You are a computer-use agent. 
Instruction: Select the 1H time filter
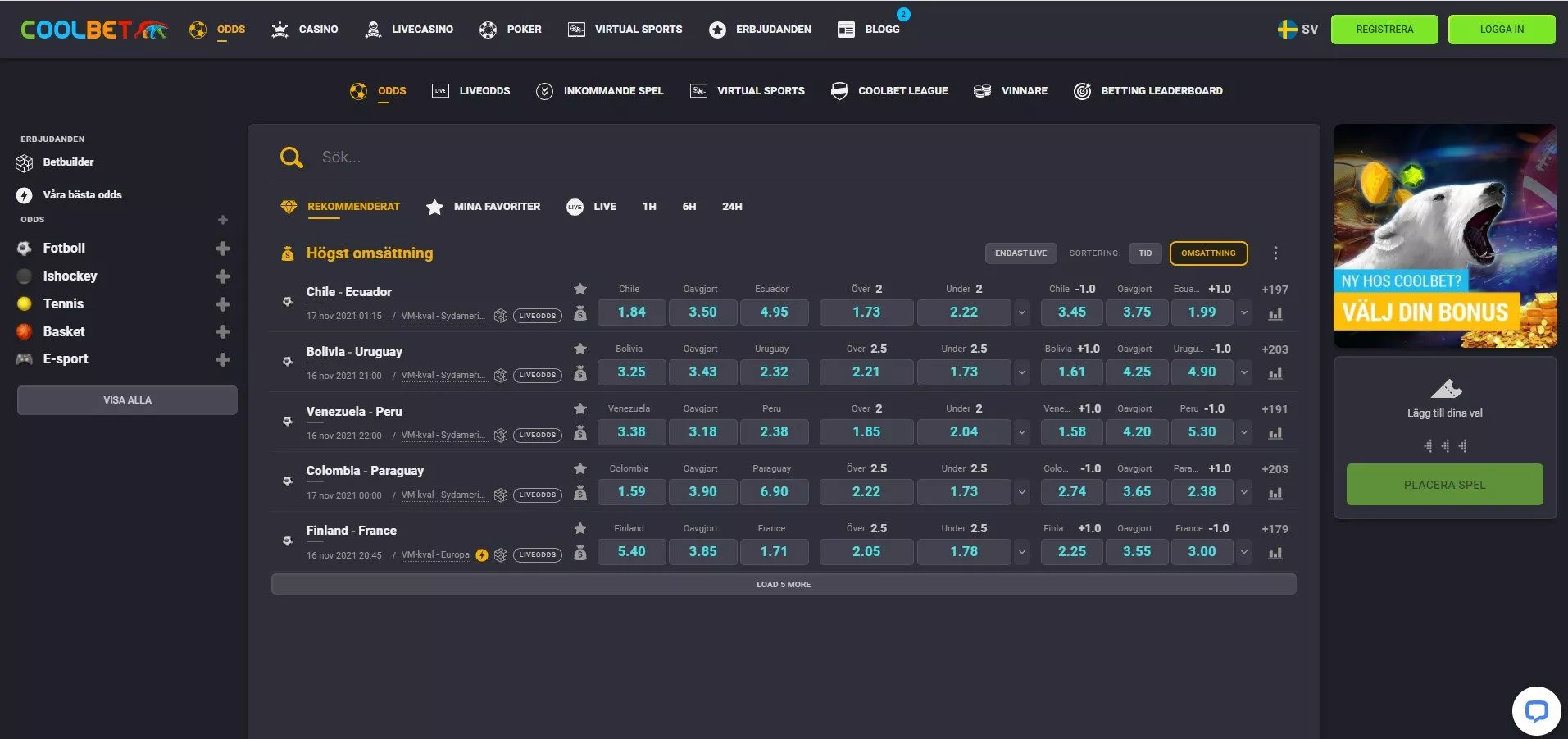point(649,207)
